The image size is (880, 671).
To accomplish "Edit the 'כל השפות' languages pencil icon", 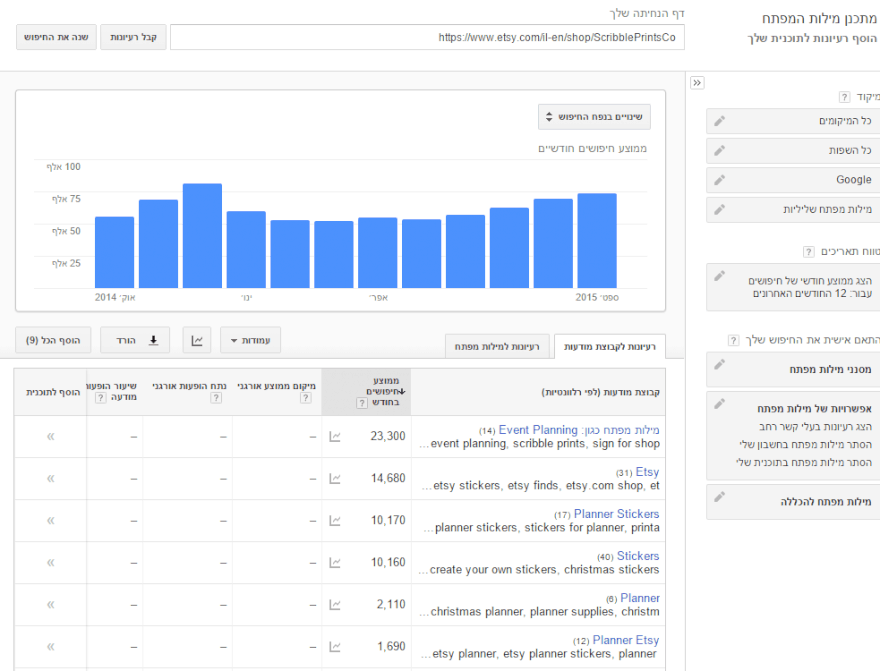I will pos(720,150).
